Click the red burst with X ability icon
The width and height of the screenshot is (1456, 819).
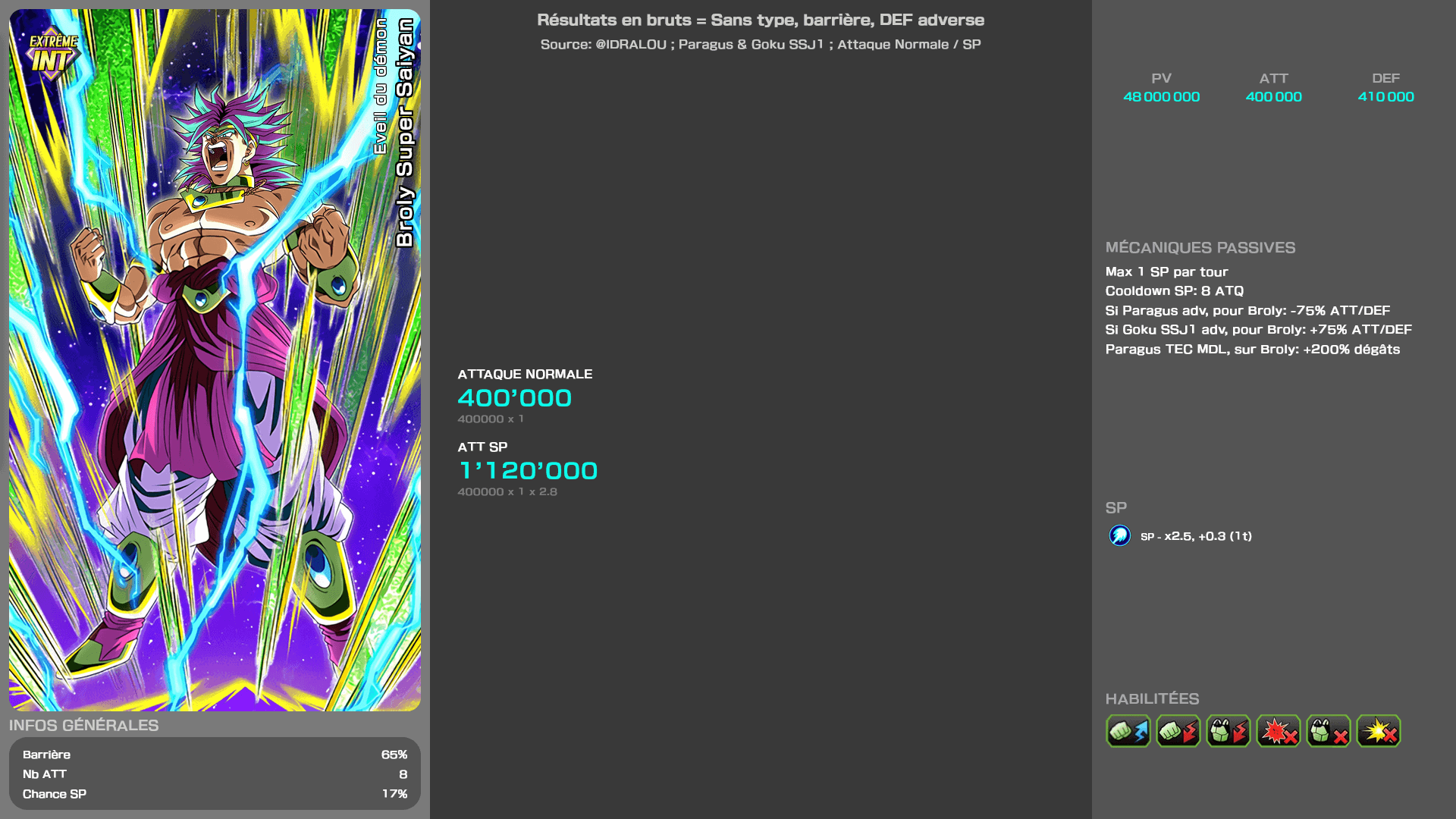[1279, 731]
